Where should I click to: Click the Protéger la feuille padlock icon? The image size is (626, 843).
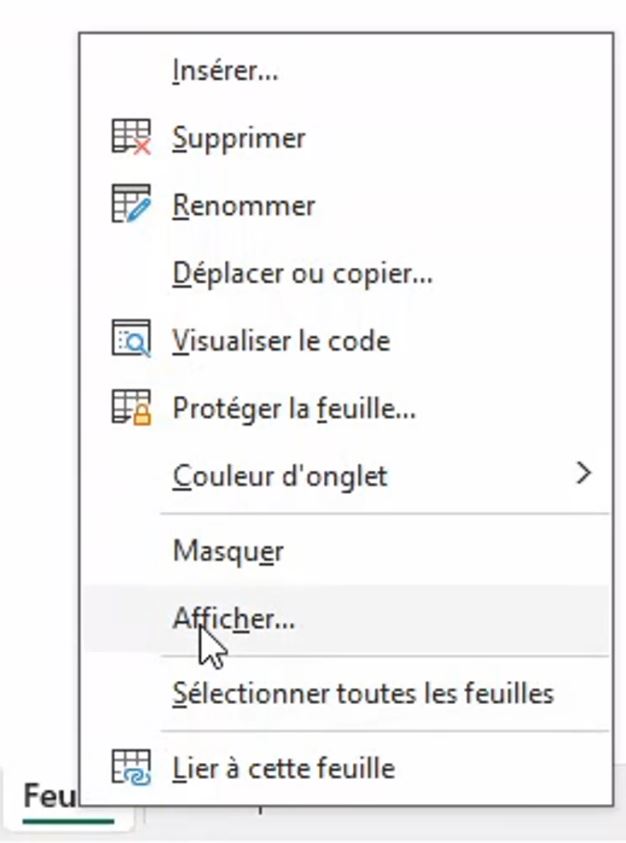coord(131,408)
